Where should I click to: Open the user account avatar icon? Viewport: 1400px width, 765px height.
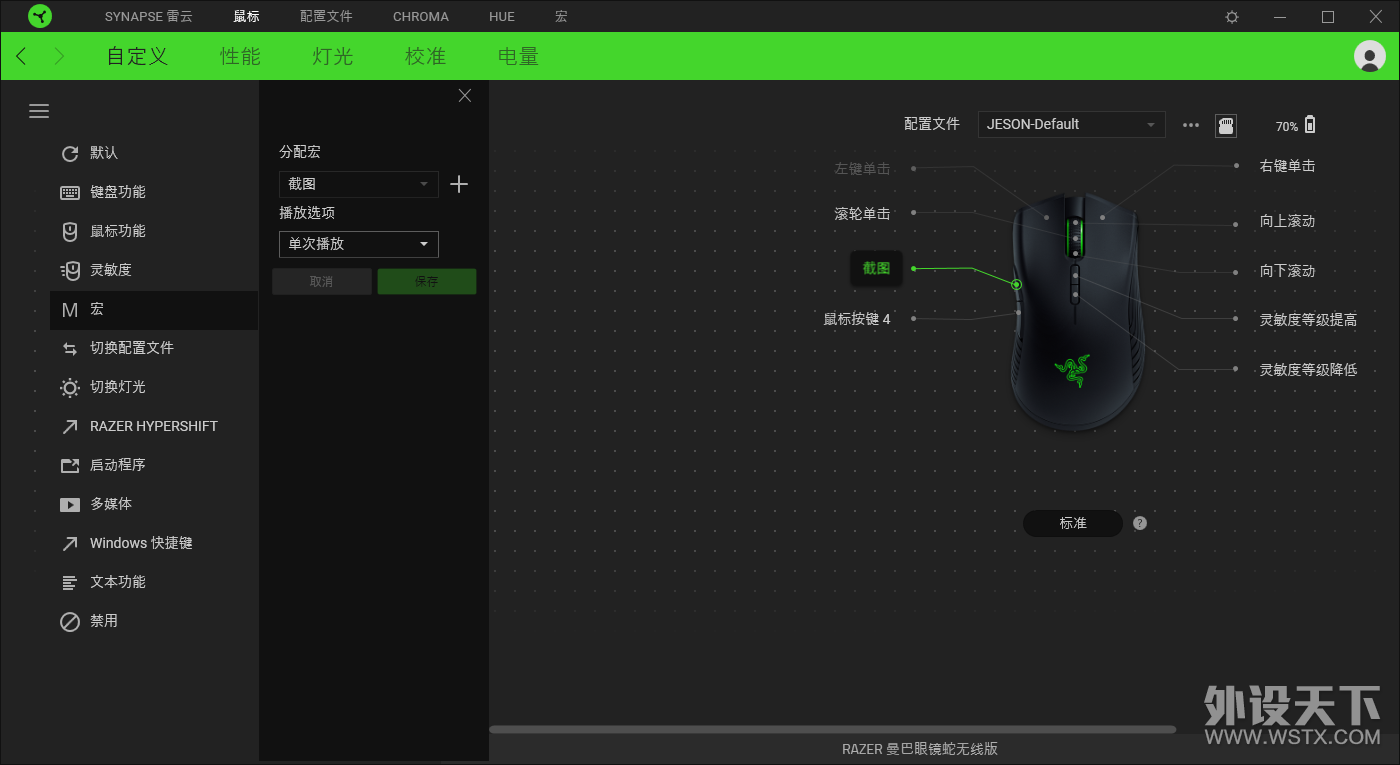1369,56
